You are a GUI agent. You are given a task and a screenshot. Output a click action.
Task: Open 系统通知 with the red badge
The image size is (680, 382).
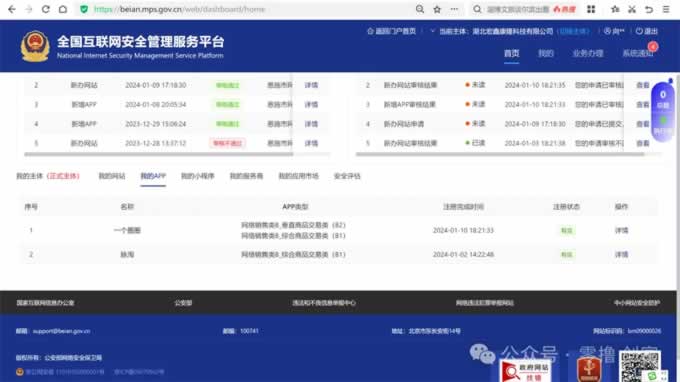(638, 53)
